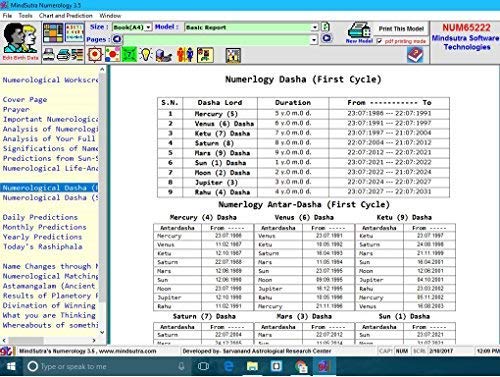Image resolution: width=500 pixels, height=377 pixels.
Task: Open Name Changes through sidebar entry
Action: (x=50, y=266)
